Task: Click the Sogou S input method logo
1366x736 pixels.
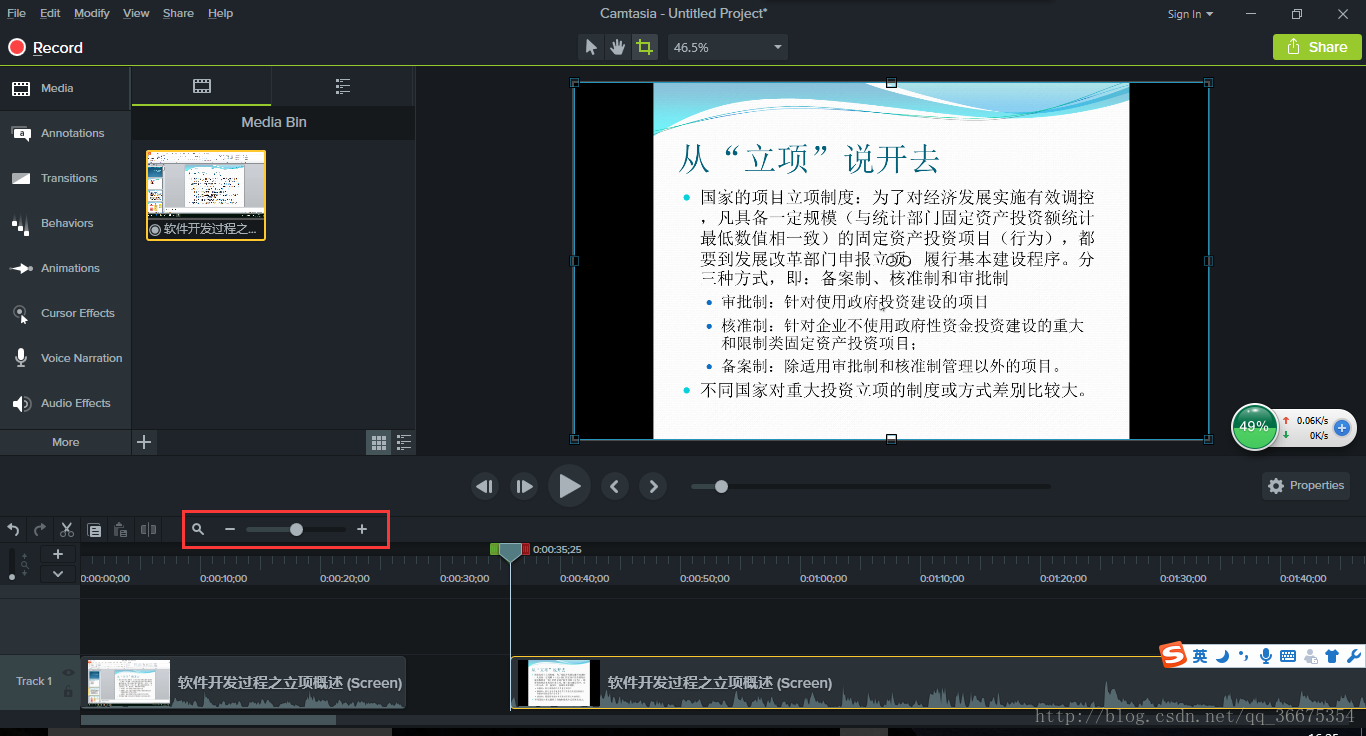Action: pyautogui.click(x=1174, y=656)
